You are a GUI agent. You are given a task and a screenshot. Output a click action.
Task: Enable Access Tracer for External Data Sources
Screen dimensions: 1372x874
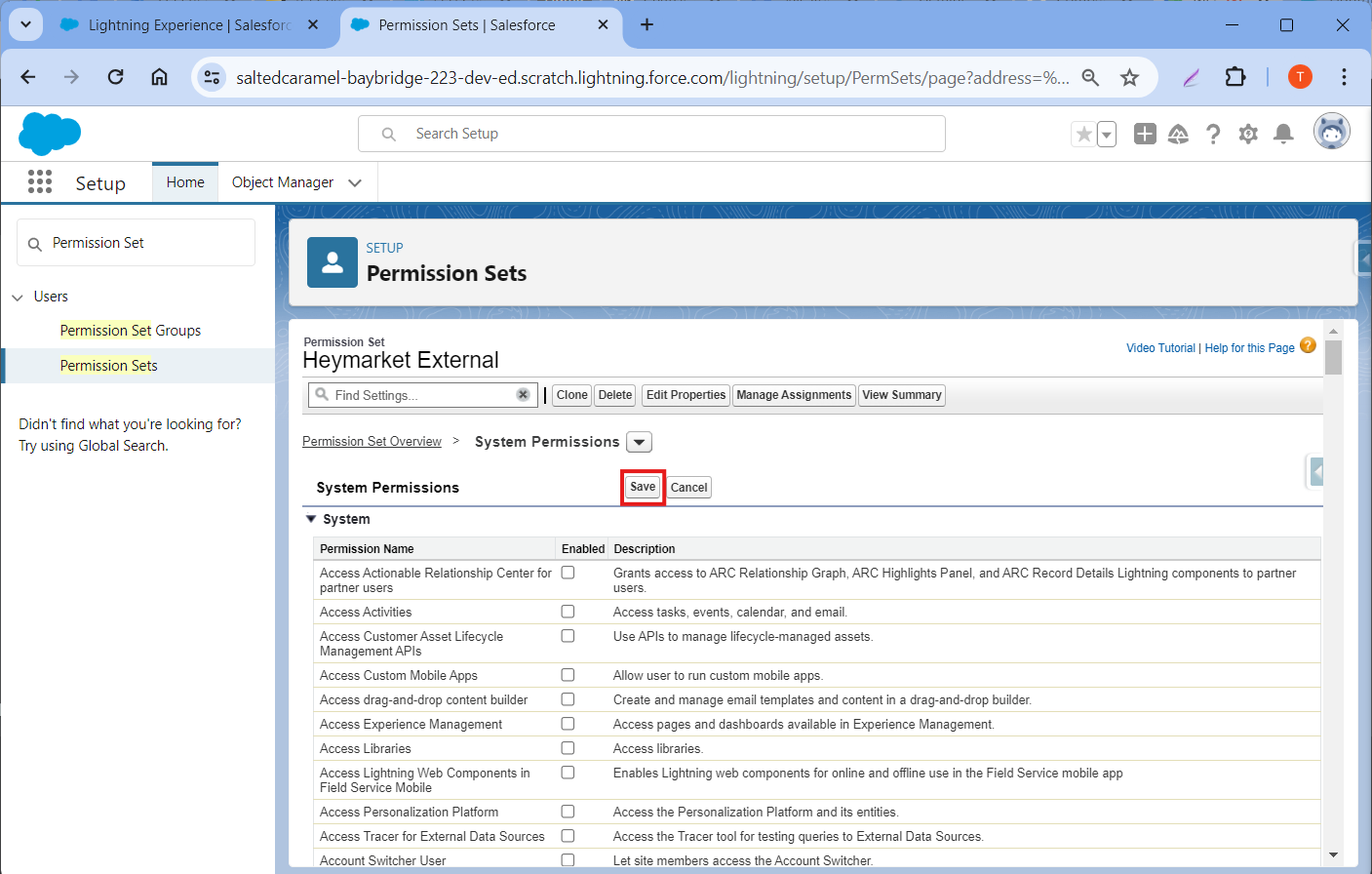pos(568,836)
